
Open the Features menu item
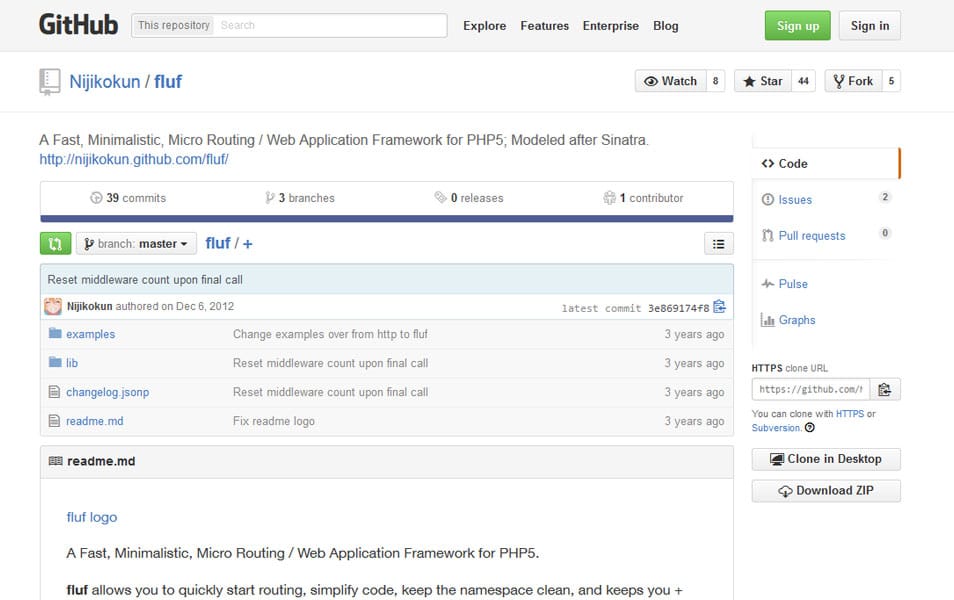[x=545, y=26]
